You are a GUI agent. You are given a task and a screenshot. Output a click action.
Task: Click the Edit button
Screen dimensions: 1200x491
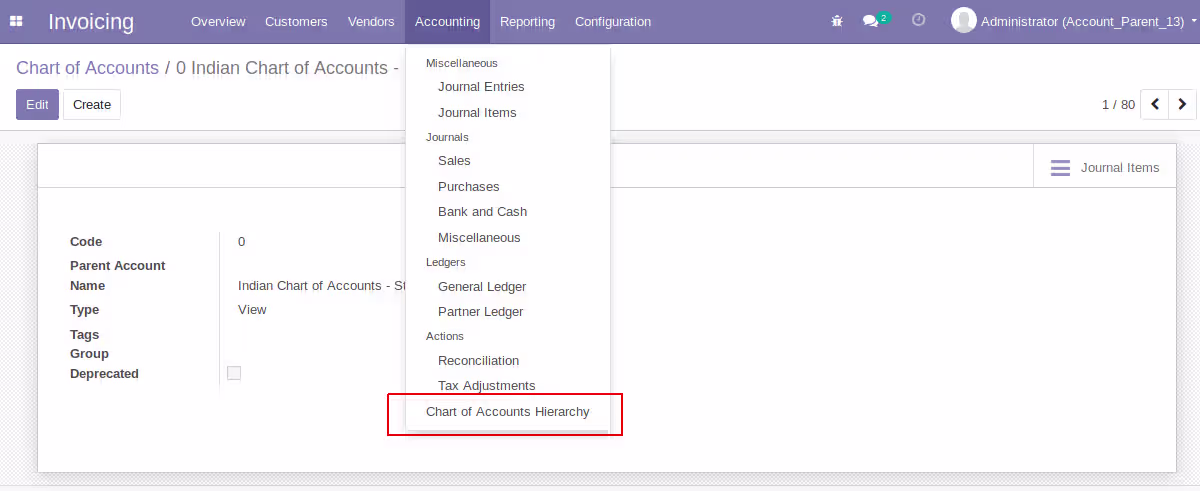37,104
